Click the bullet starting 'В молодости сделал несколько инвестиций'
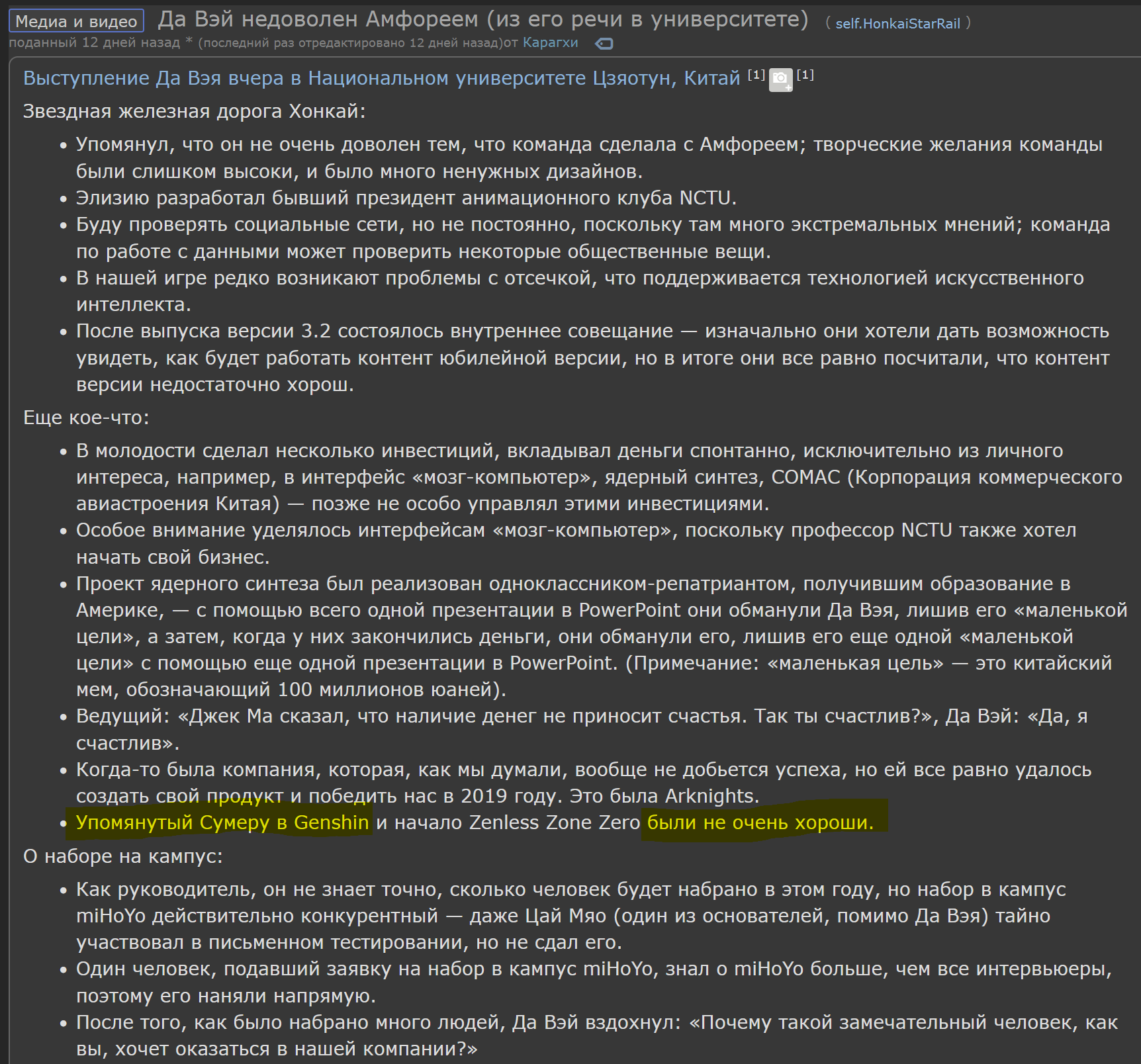This screenshot has height=1064, width=1141. pos(599,477)
